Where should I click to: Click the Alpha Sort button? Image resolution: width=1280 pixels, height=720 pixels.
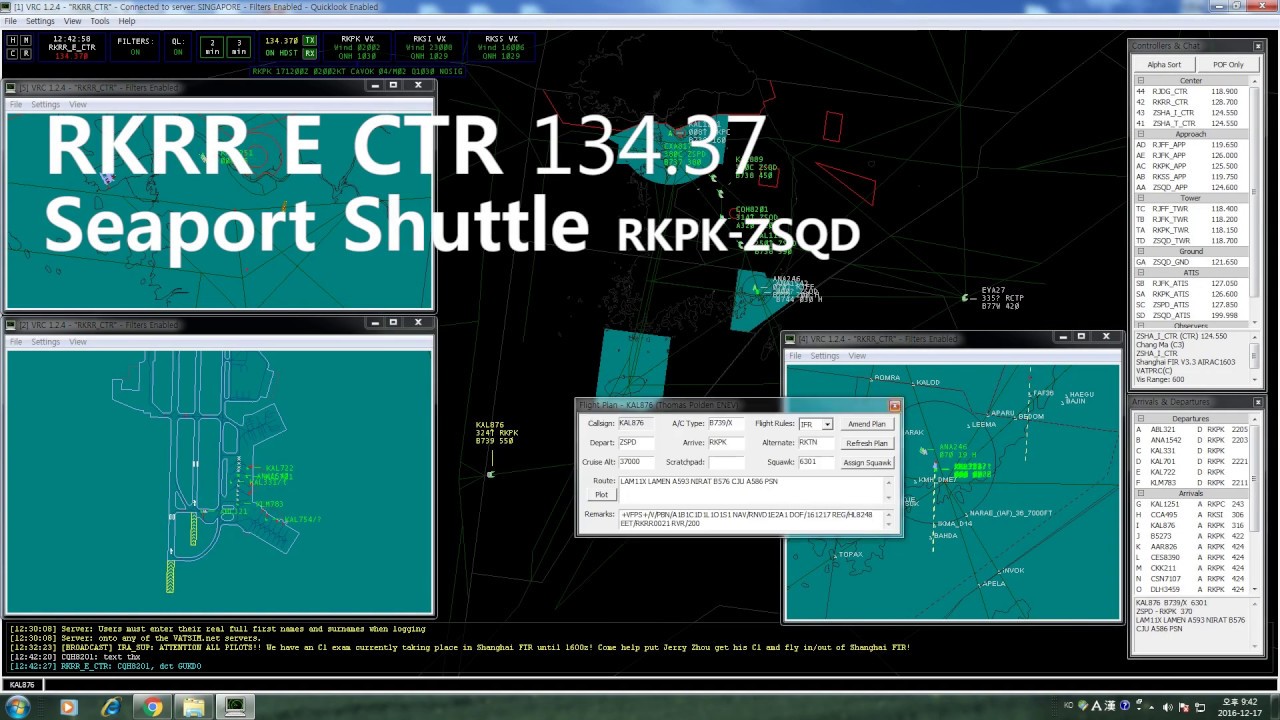pos(1164,64)
